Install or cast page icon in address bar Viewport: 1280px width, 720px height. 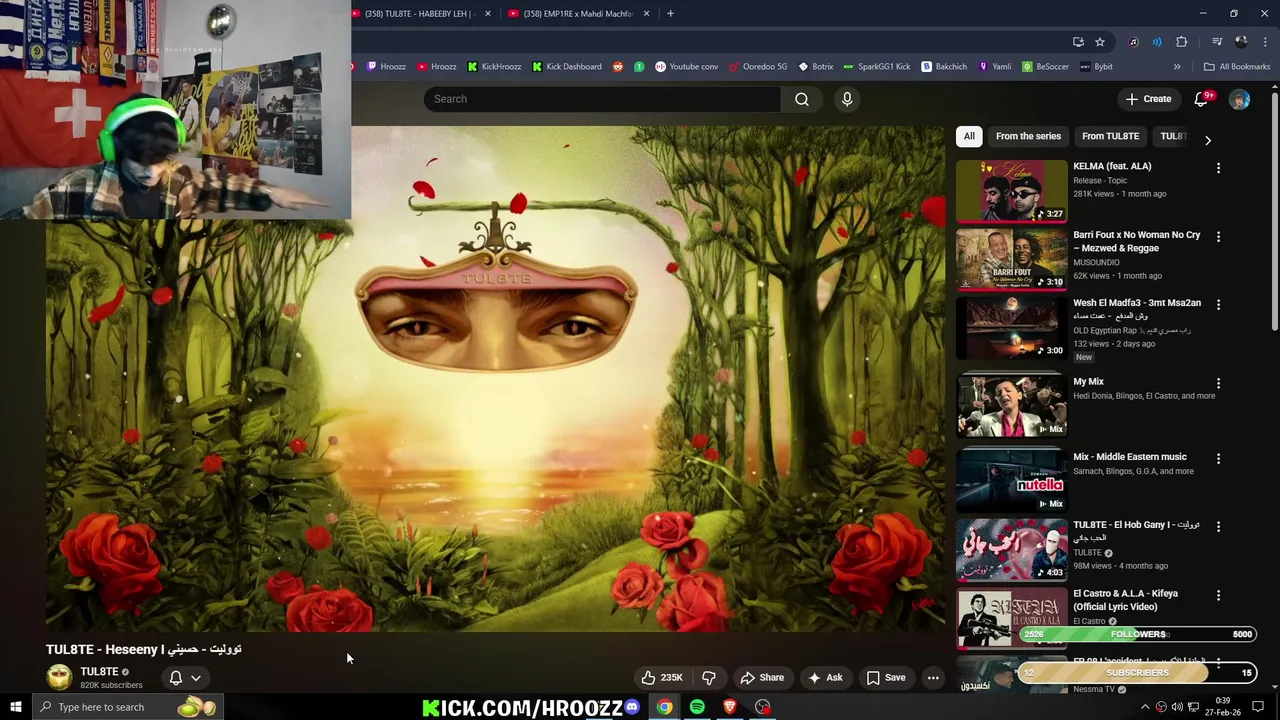tap(1078, 42)
